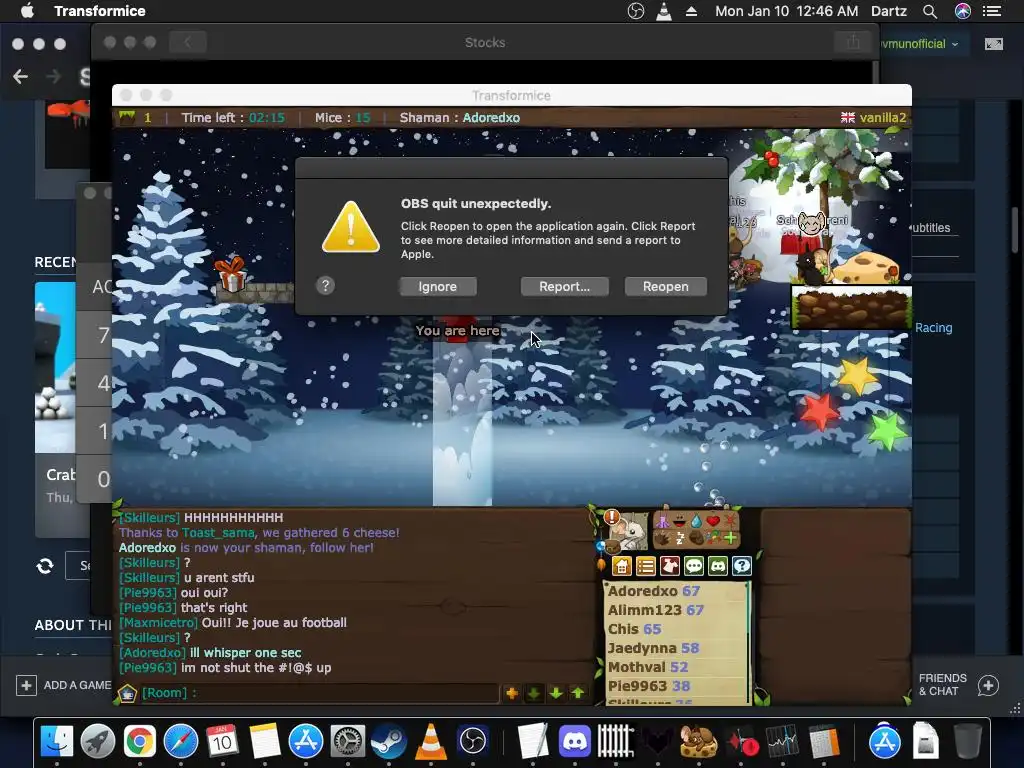Viewport: 1024px width, 768px height.
Task: Click the Dartz user name in menu bar
Action: 889,11
